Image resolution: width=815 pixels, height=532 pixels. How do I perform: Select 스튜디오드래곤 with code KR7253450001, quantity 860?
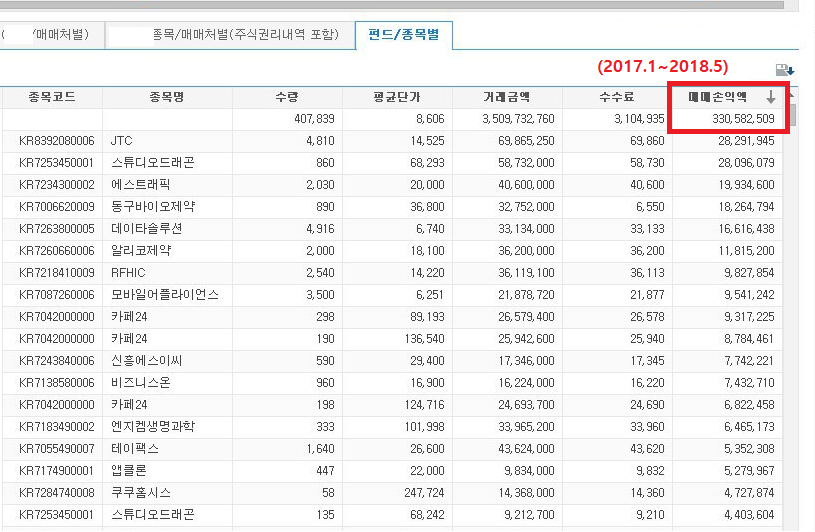click(x=153, y=163)
